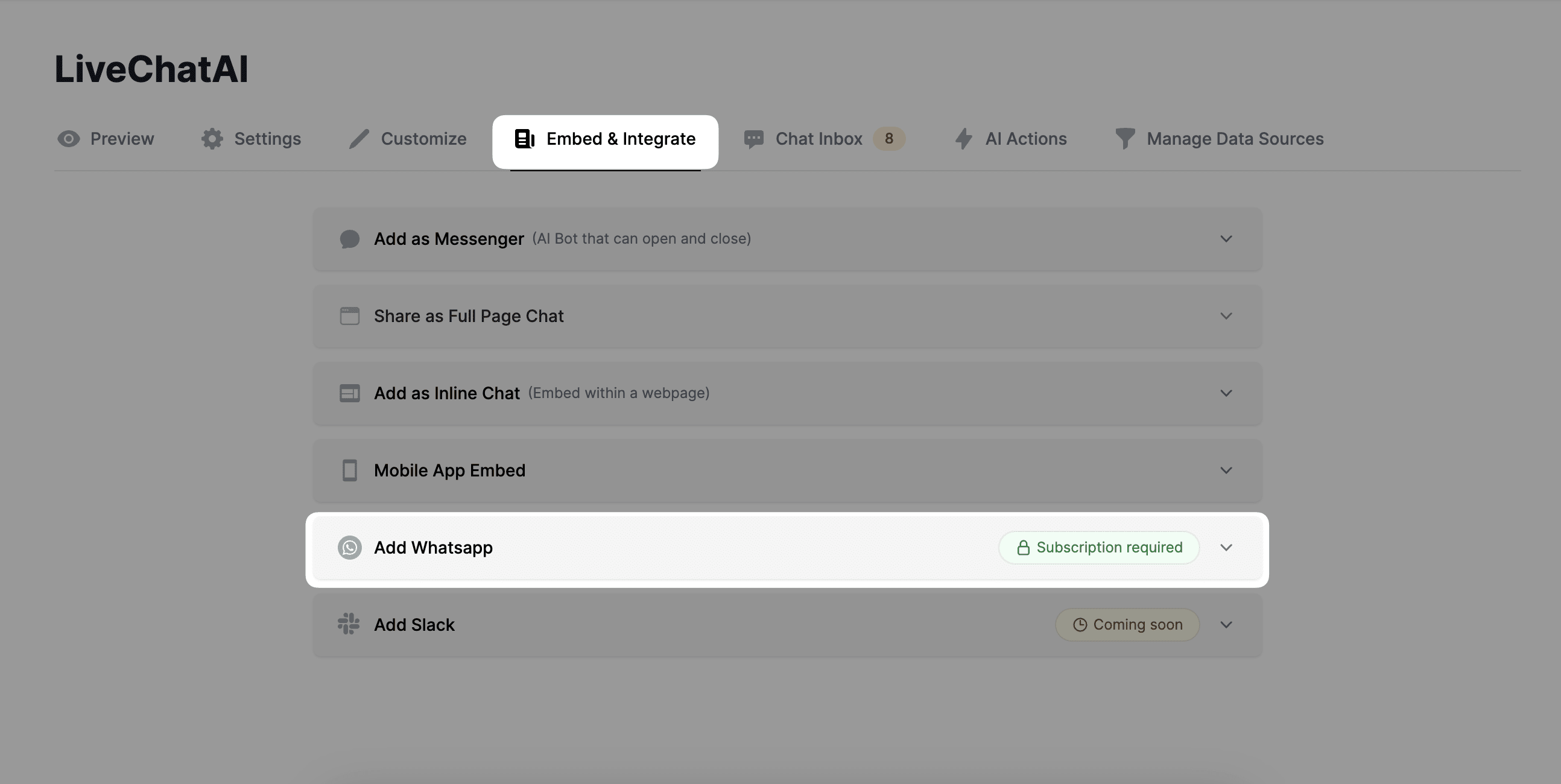
Task: Click the Share as Full Page Chat window icon
Action: point(349,315)
